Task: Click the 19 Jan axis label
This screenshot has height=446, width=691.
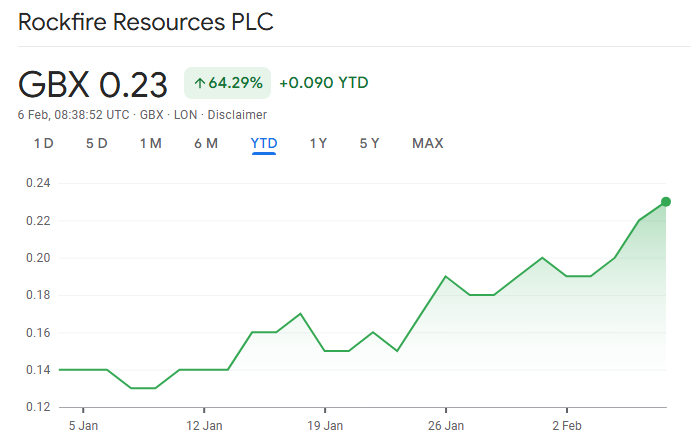Action: (x=325, y=426)
